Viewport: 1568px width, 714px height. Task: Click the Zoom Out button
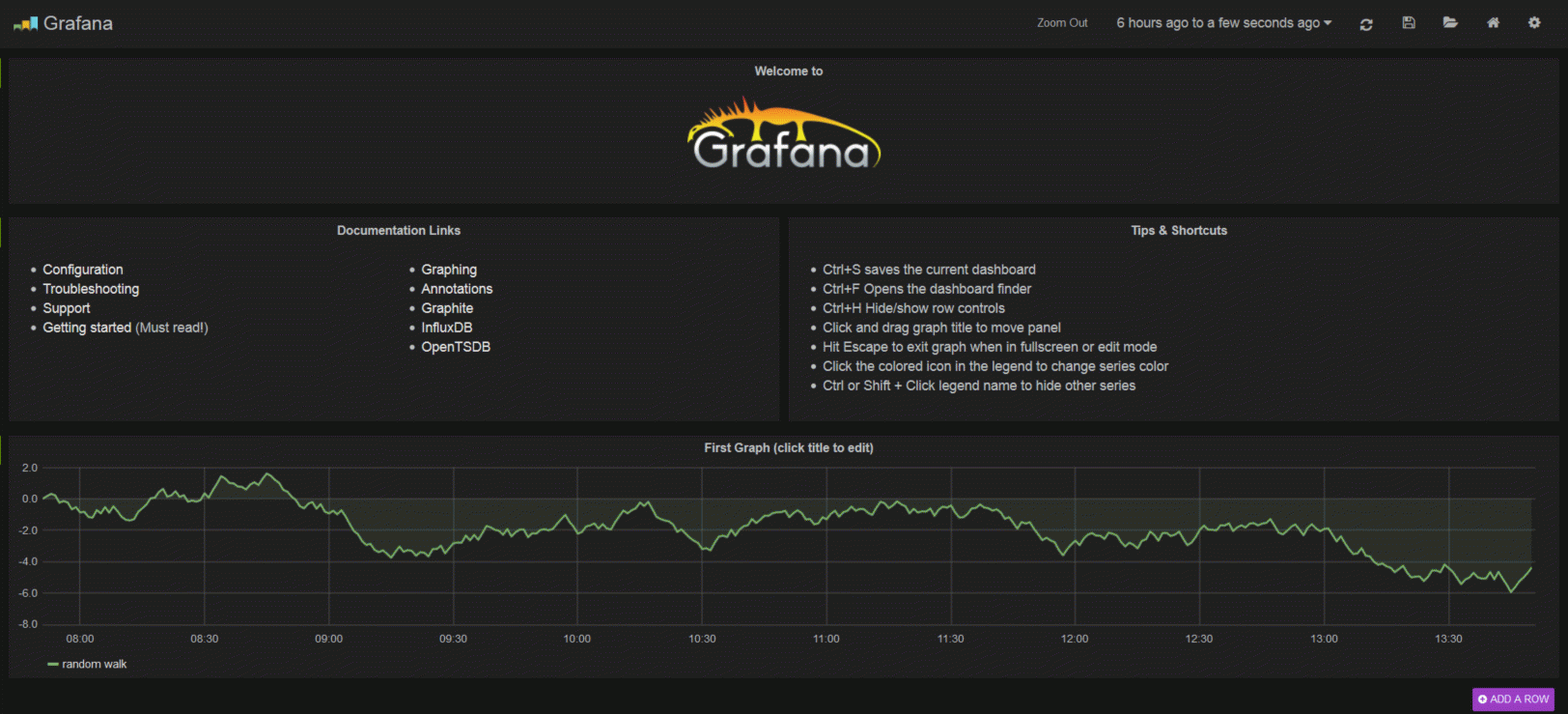(x=1062, y=23)
